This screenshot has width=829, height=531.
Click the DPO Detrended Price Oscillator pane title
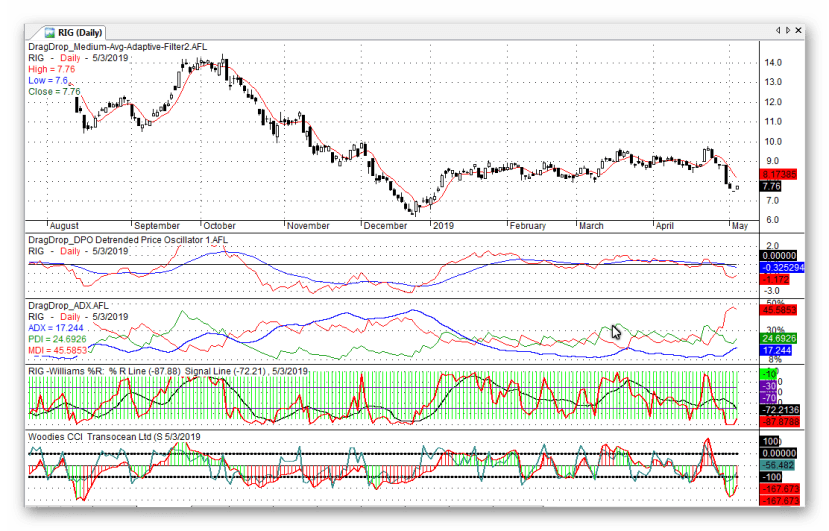pos(128,240)
